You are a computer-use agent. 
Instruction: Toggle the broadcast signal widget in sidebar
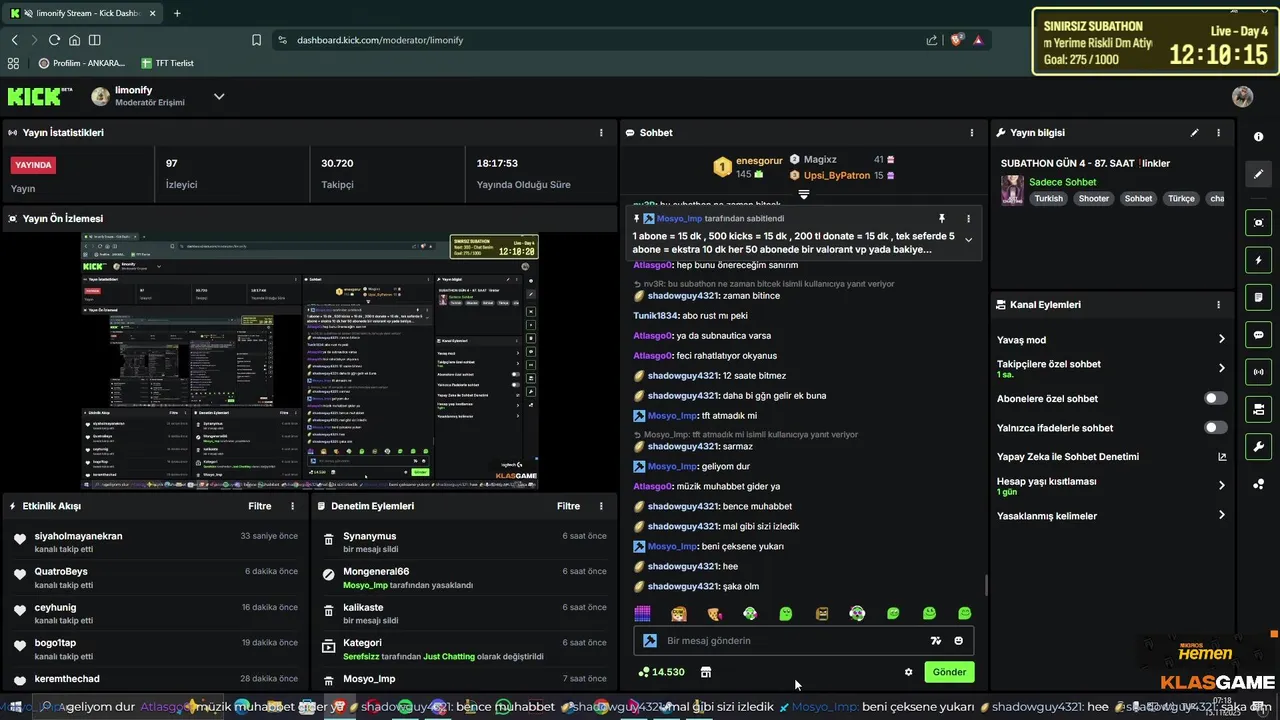click(1258, 372)
